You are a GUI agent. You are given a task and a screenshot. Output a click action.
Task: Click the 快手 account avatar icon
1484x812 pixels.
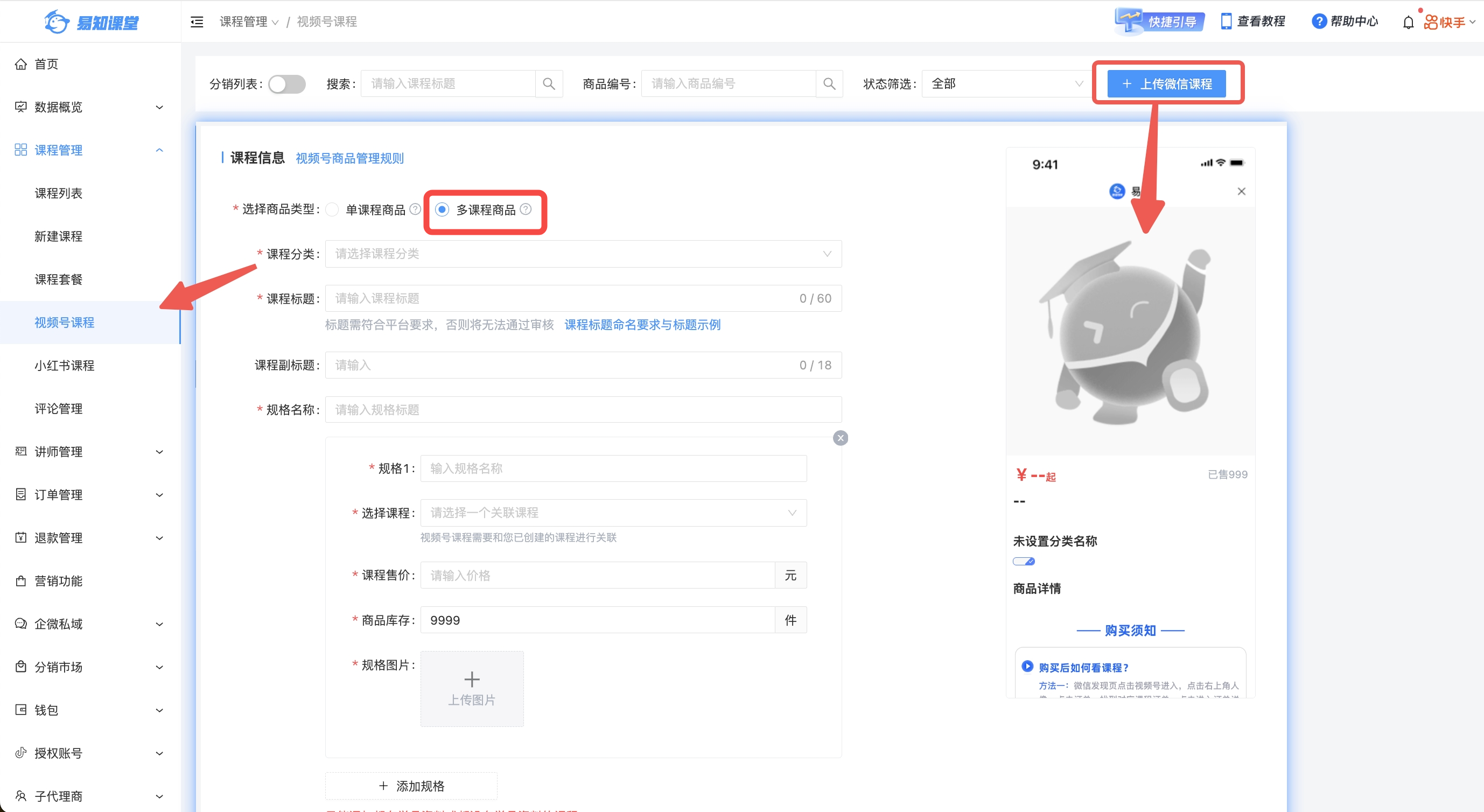point(1431,22)
